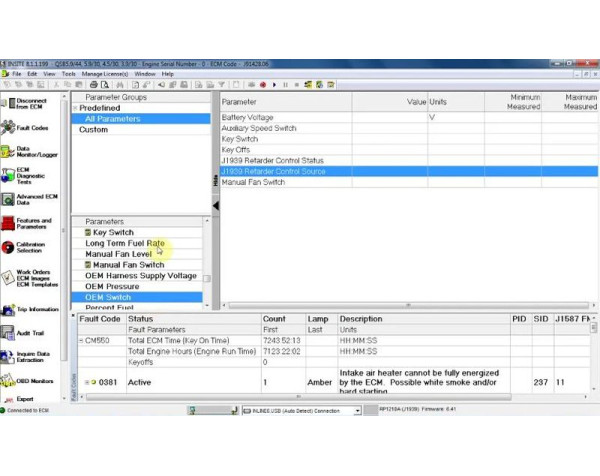Open the Audit Trail sidebar icon
The image size is (600, 476).
[x=9, y=332]
